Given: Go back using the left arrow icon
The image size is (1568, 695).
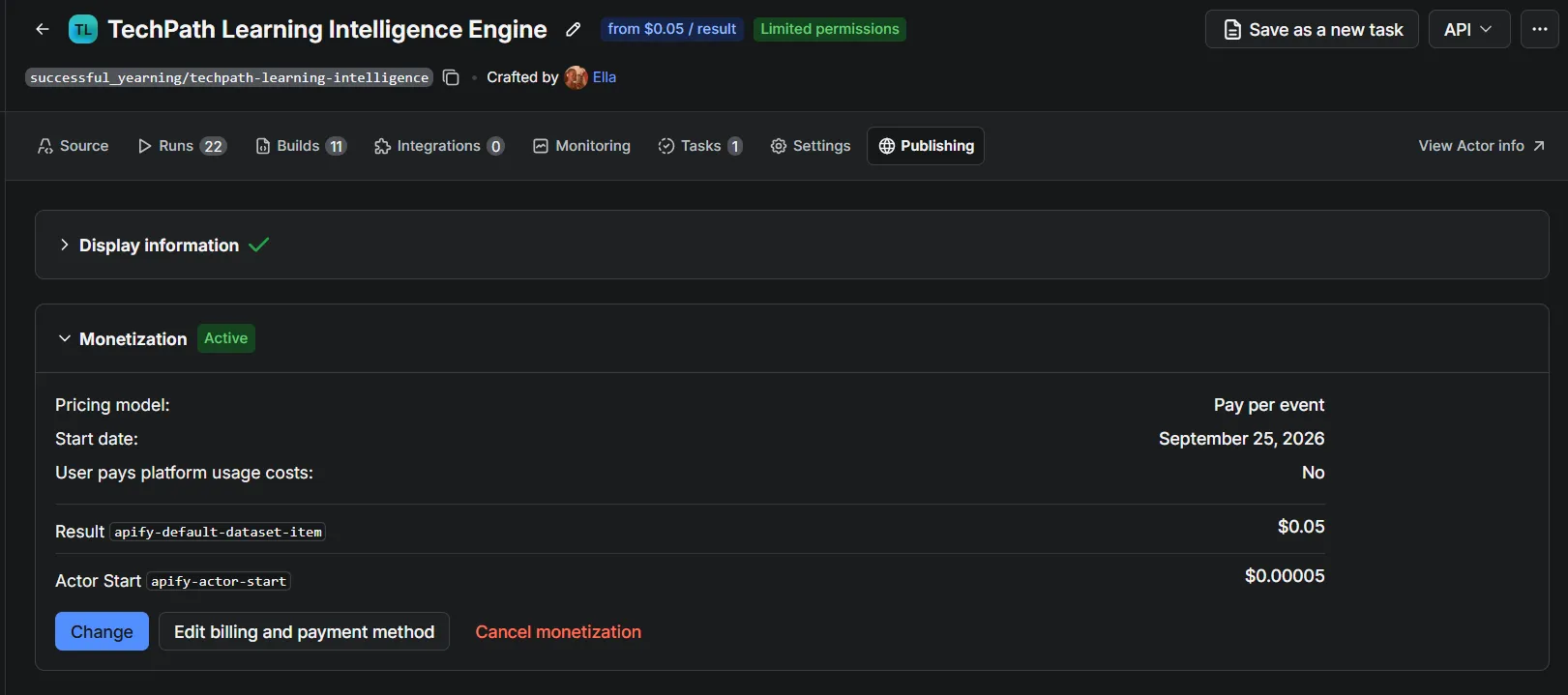Looking at the screenshot, I should click(x=42, y=29).
